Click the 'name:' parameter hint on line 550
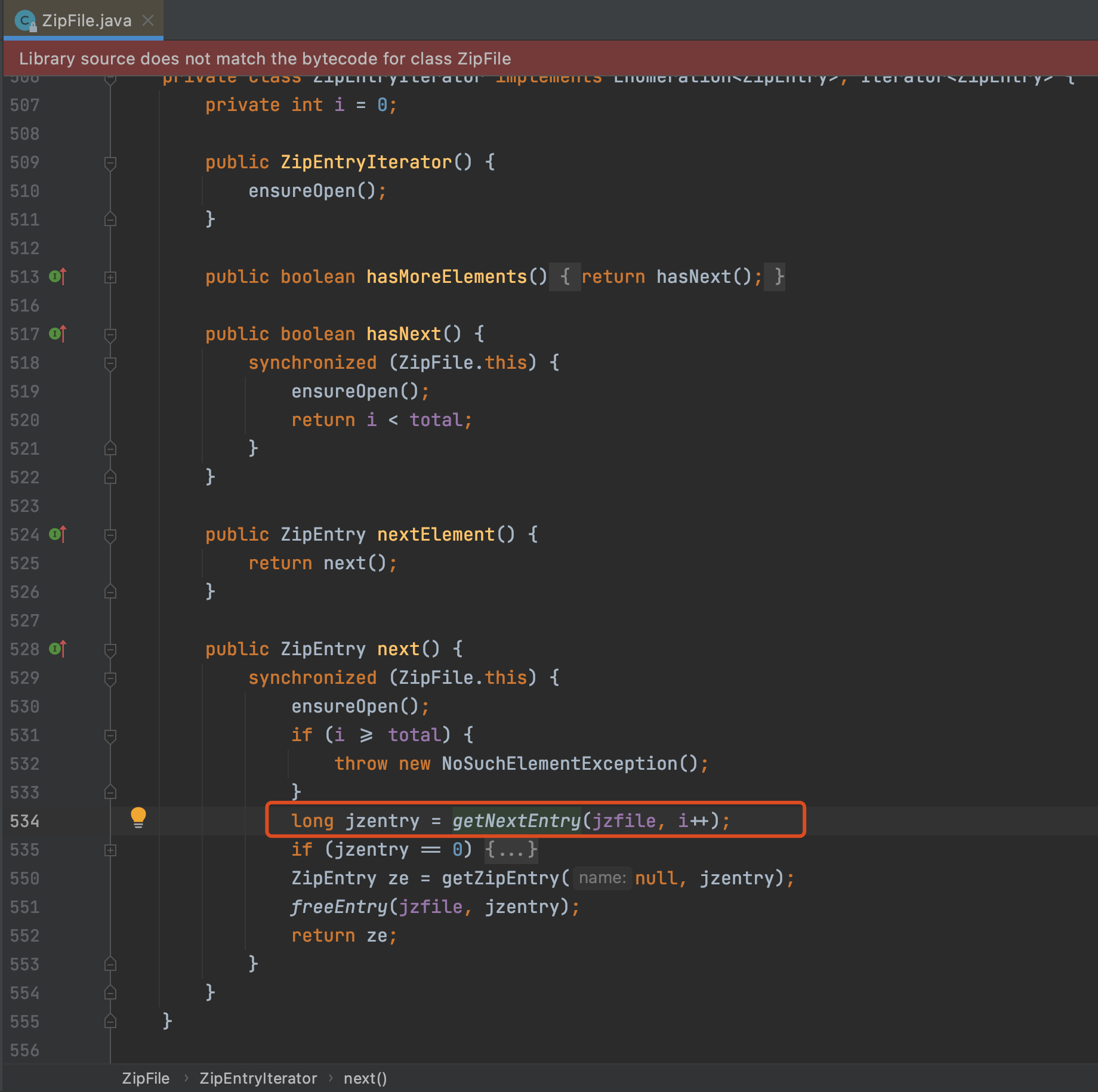Image resolution: width=1098 pixels, height=1092 pixels. 602,878
